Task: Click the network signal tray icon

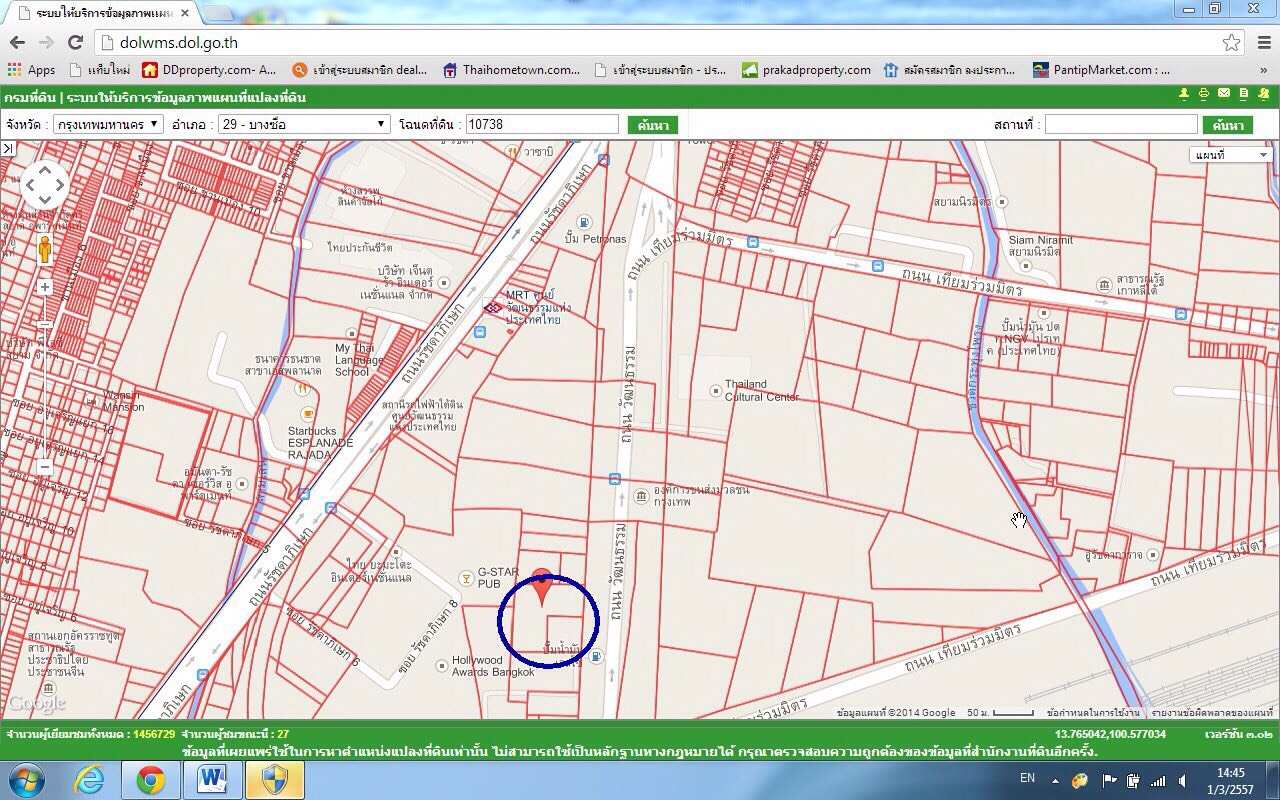Action: (x=1158, y=780)
